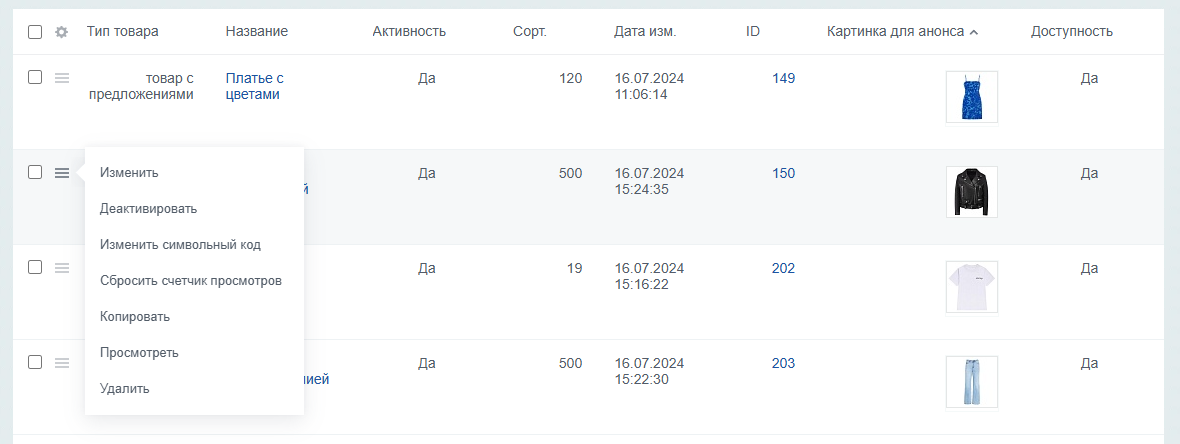Open row actions menu for product ID 203
This screenshot has height=444, width=1180.
pos(62,363)
